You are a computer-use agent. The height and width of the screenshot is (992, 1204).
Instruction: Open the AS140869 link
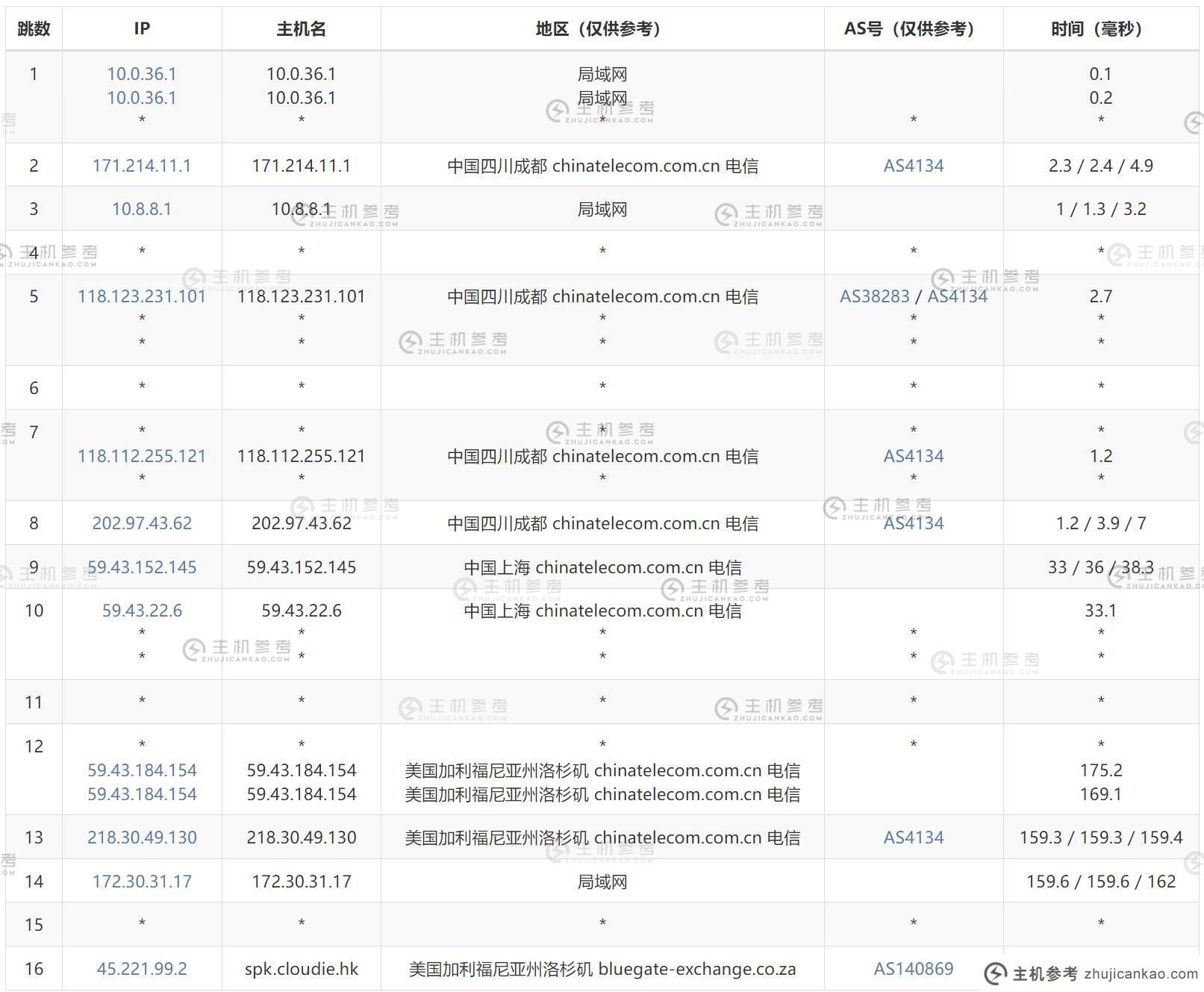pos(914,969)
